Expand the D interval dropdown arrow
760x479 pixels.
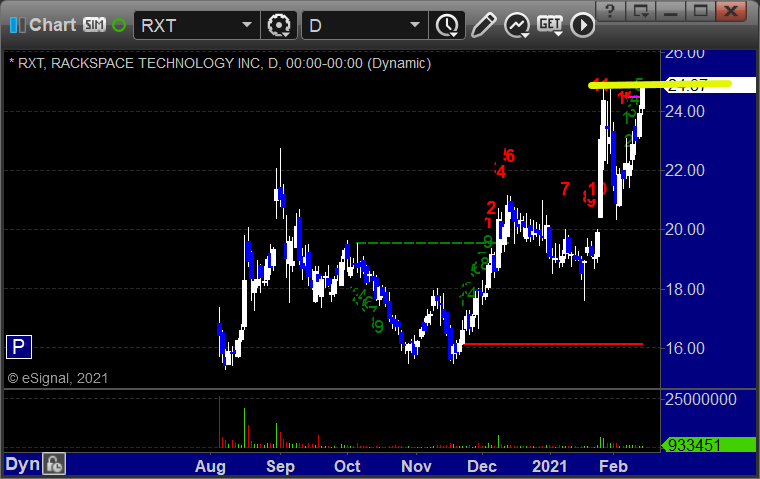(x=414, y=25)
